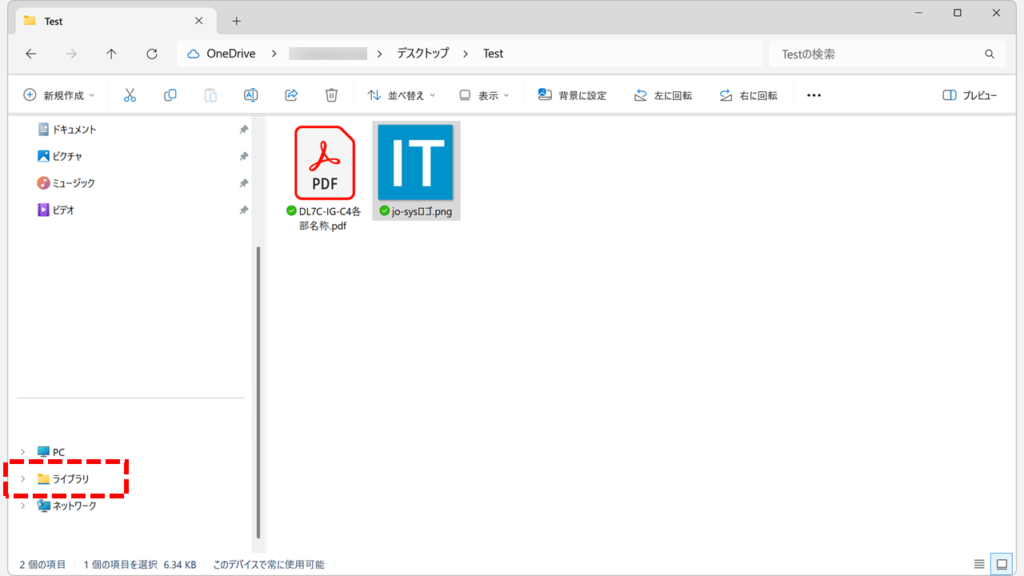The height and width of the screenshot is (576, 1024).
Task: Click the Paste clipboard icon
Action: (x=210, y=95)
